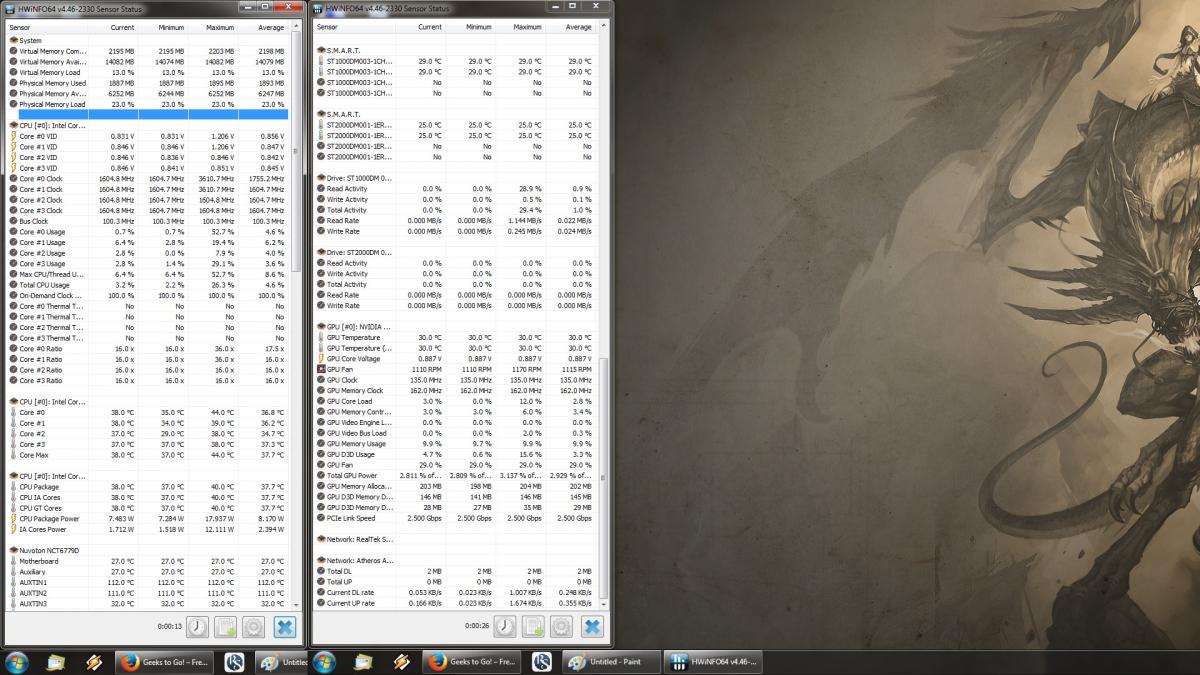Screen dimensions: 1200x675
Task: Click the Total DL network sensor icon
Action: point(321,571)
